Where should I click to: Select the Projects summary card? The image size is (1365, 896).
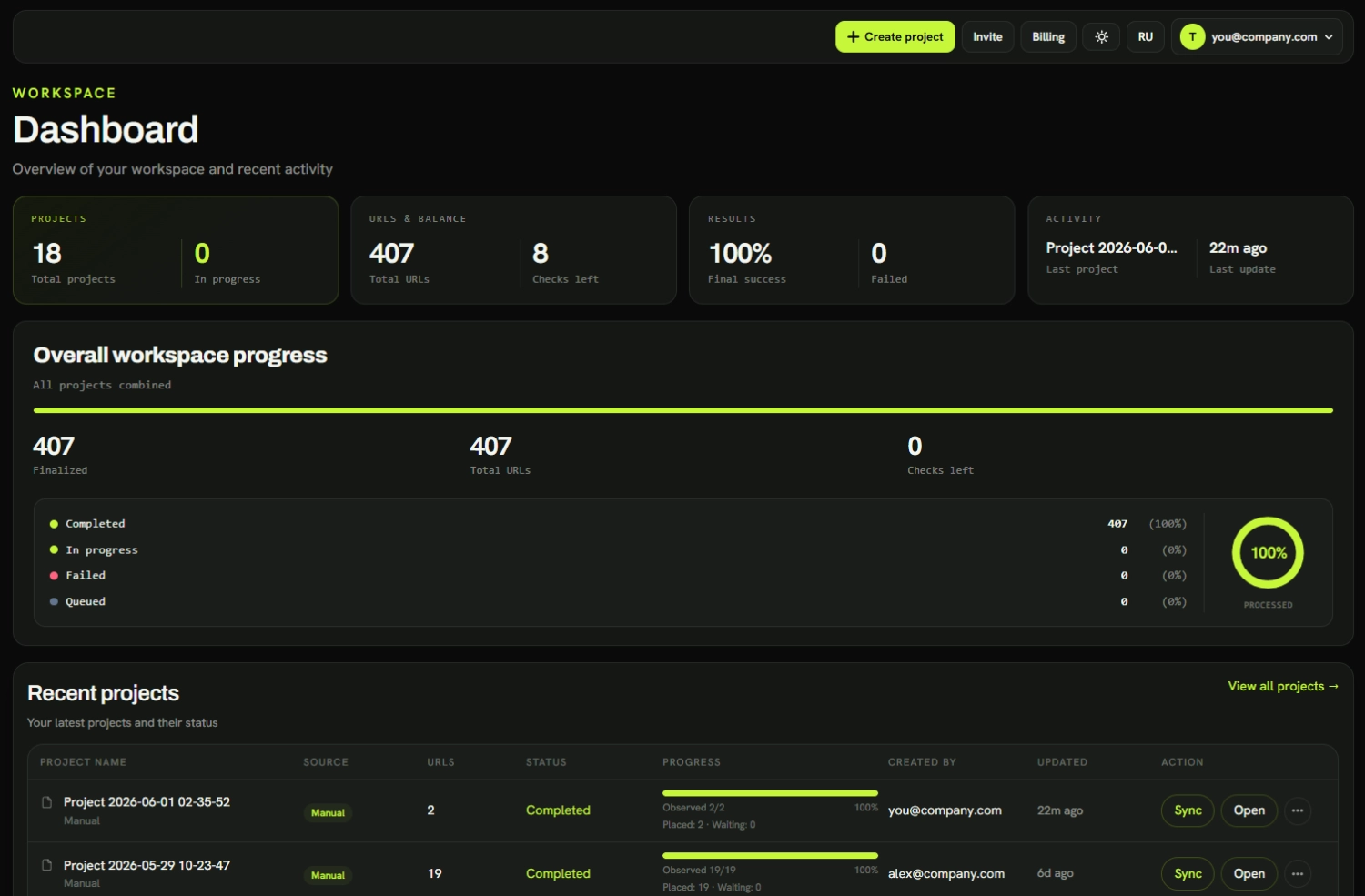tap(176, 250)
